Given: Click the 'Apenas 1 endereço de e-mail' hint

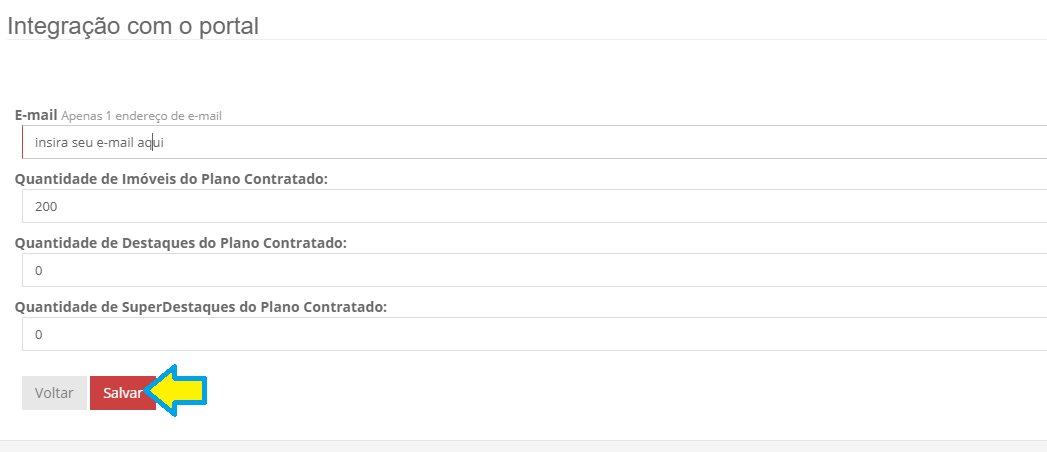Looking at the screenshot, I should pos(142,116).
